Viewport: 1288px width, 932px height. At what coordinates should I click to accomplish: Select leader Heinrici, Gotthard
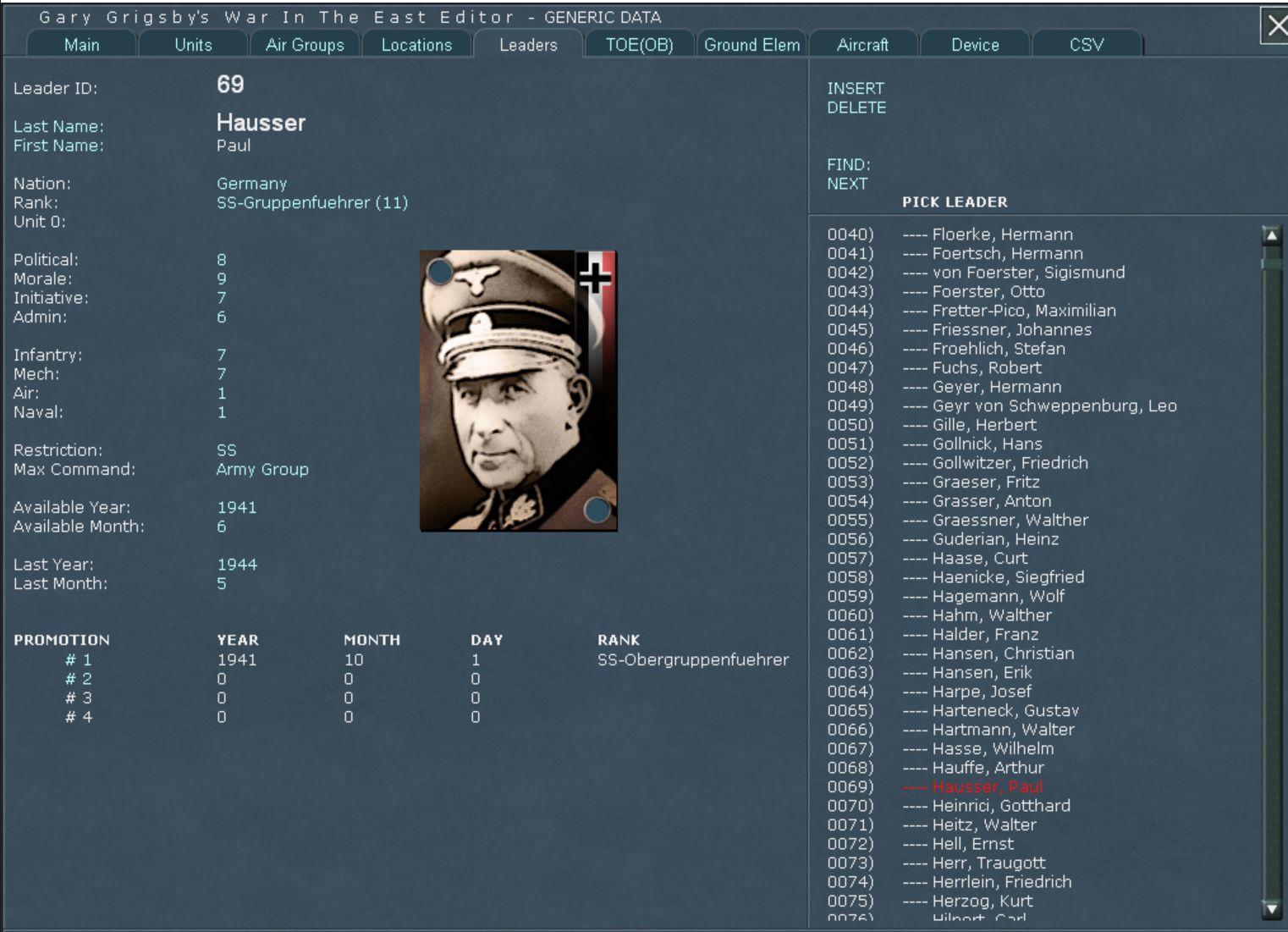click(x=987, y=806)
